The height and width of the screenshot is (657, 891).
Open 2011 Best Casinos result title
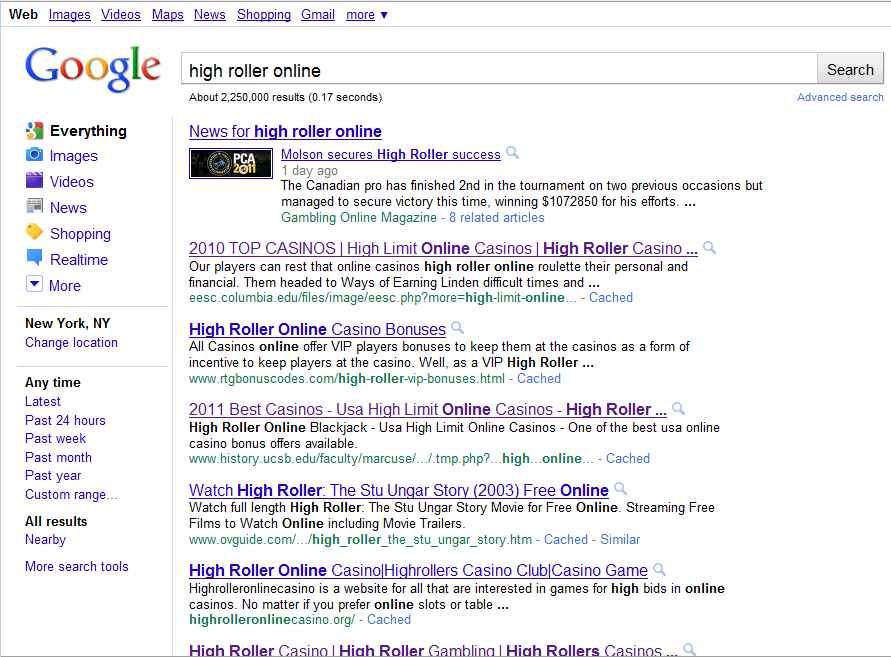pyautogui.click(x=428, y=409)
